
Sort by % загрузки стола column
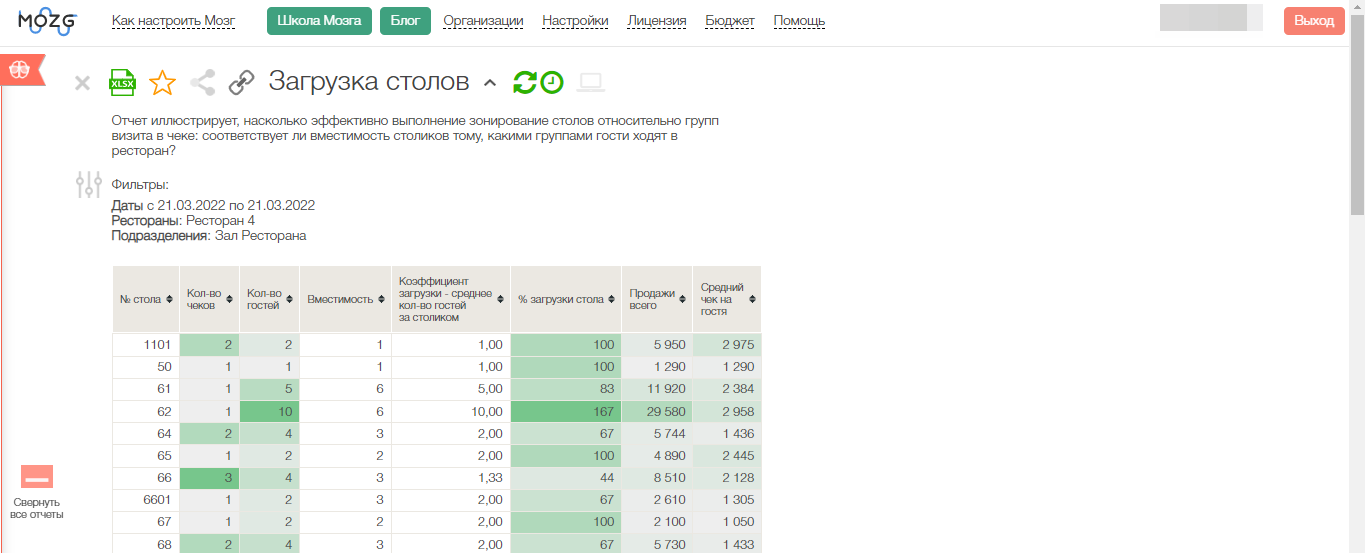pos(565,299)
